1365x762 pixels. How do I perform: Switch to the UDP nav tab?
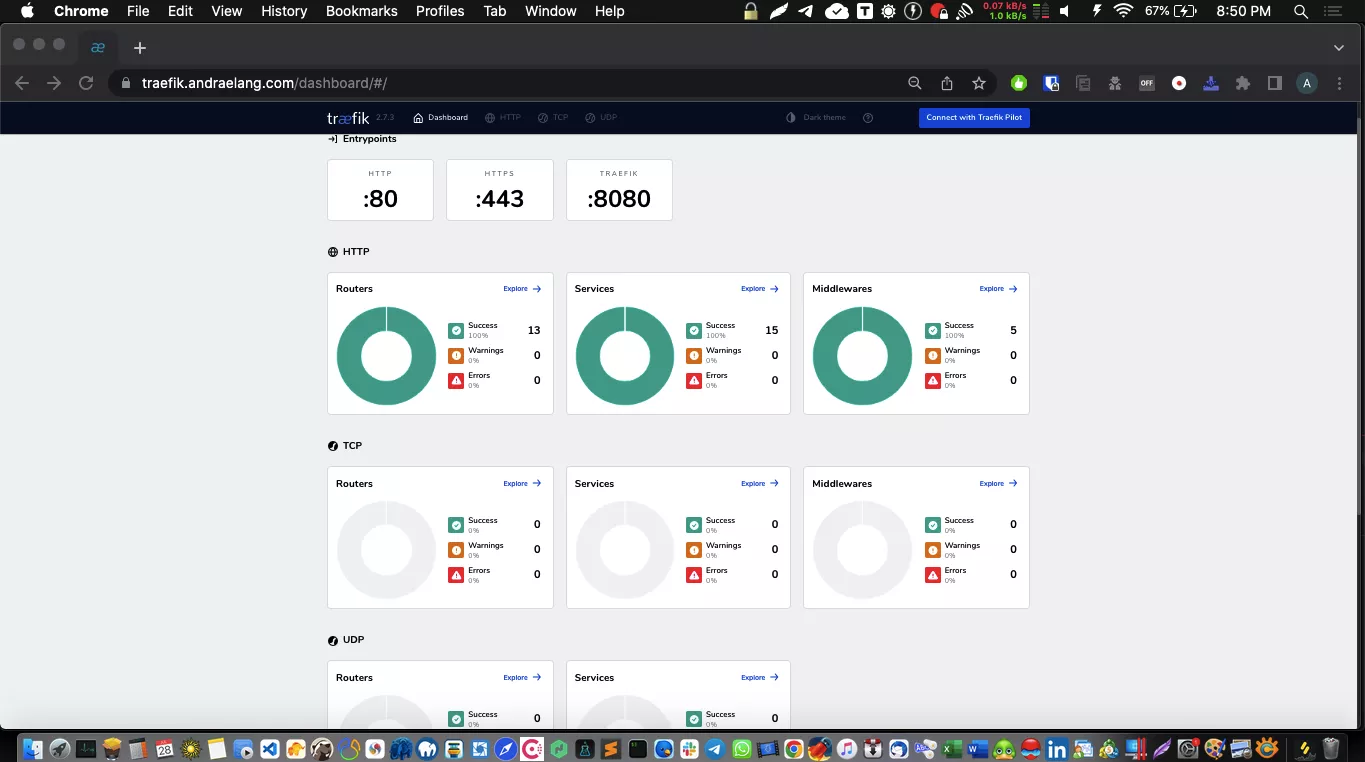(x=601, y=118)
